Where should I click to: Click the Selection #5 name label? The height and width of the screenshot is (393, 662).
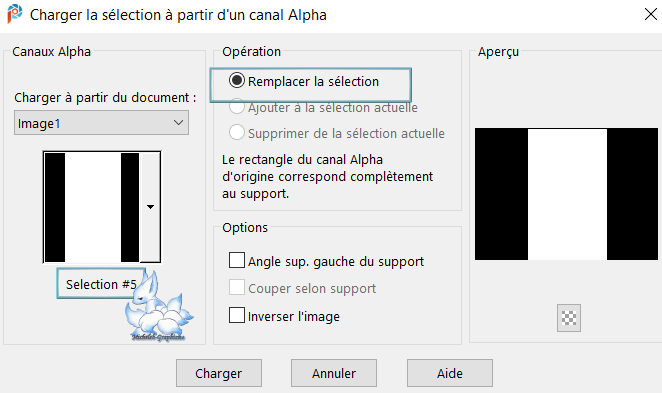click(101, 284)
